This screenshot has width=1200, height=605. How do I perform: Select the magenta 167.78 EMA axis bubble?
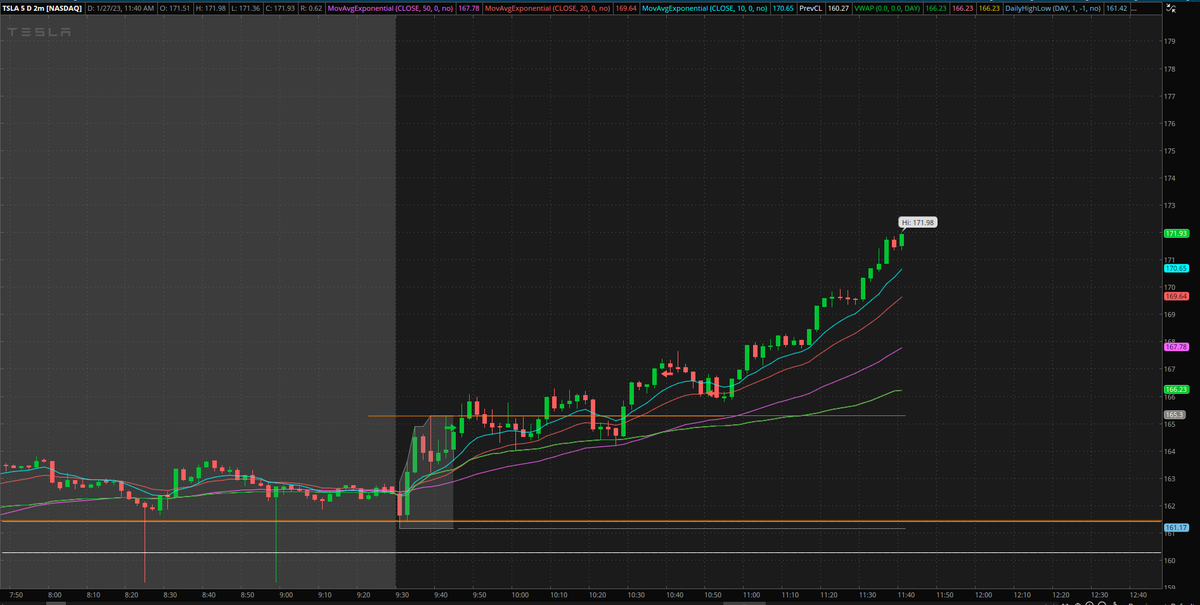(x=1175, y=347)
